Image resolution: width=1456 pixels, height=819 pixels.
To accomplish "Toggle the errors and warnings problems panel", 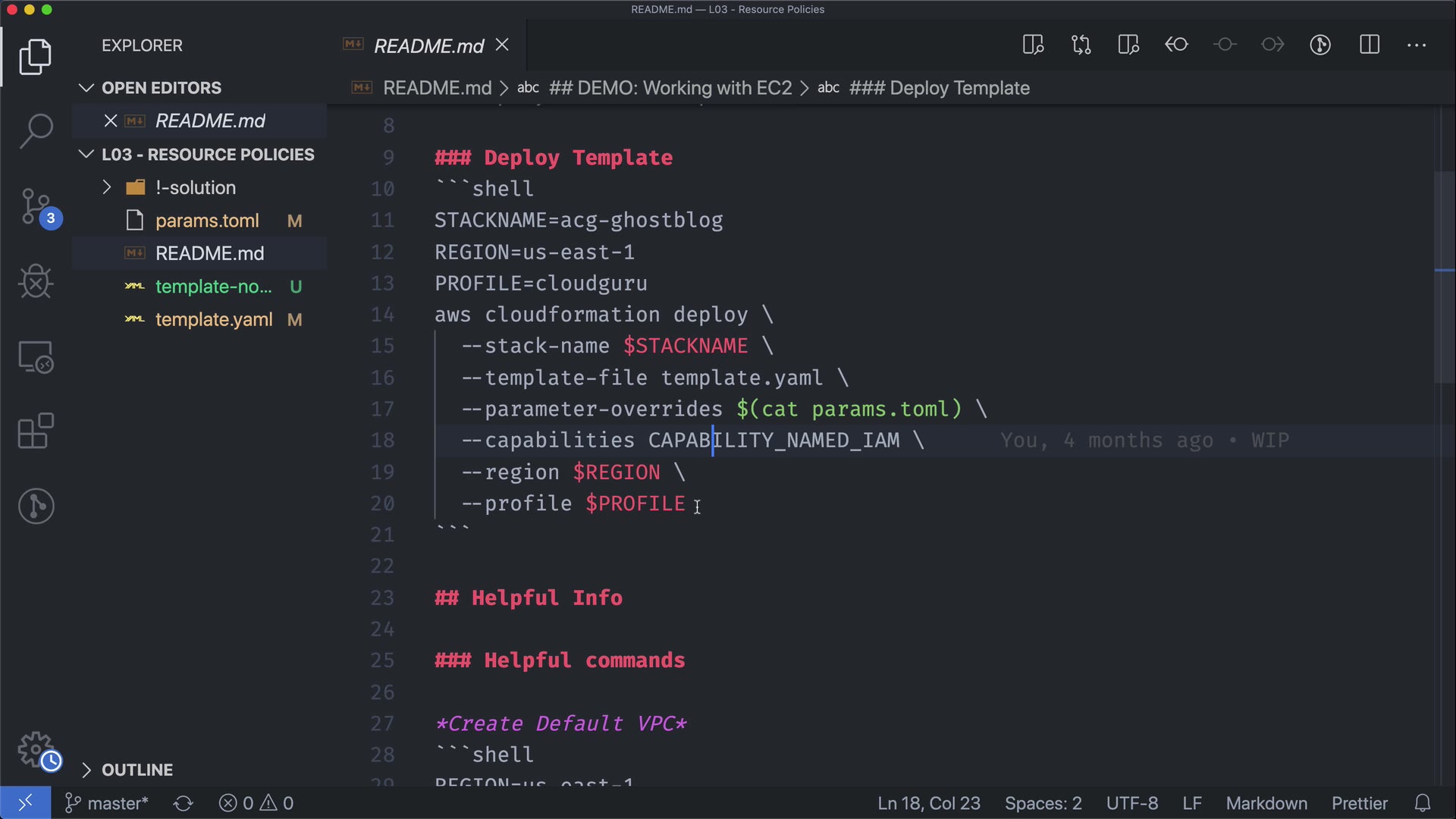I will [x=256, y=803].
